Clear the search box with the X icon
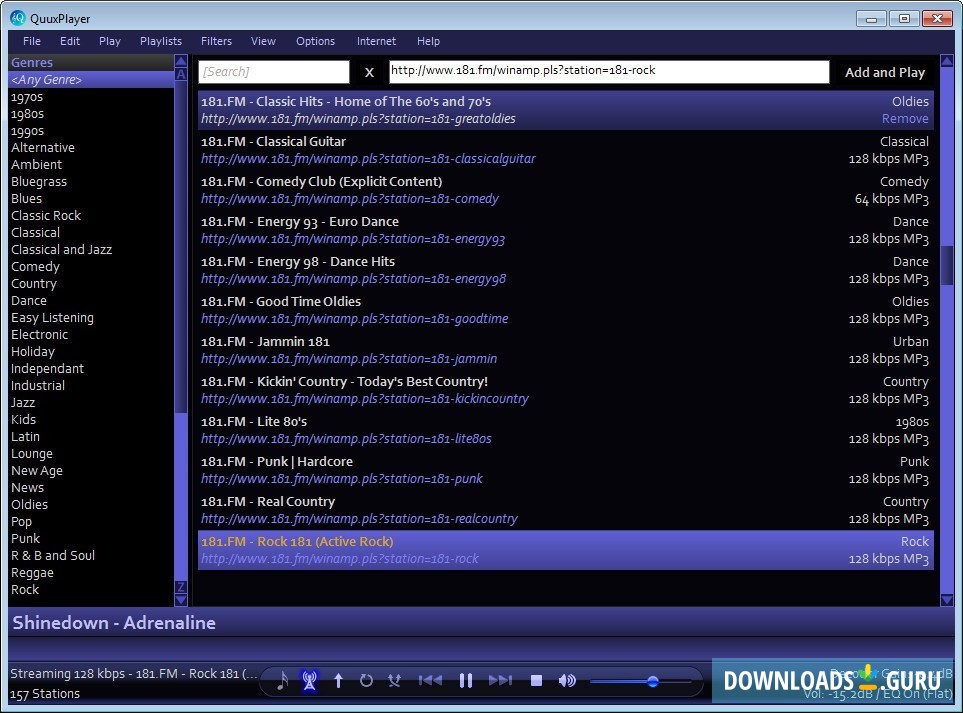The width and height of the screenshot is (963, 713). pyautogui.click(x=369, y=71)
